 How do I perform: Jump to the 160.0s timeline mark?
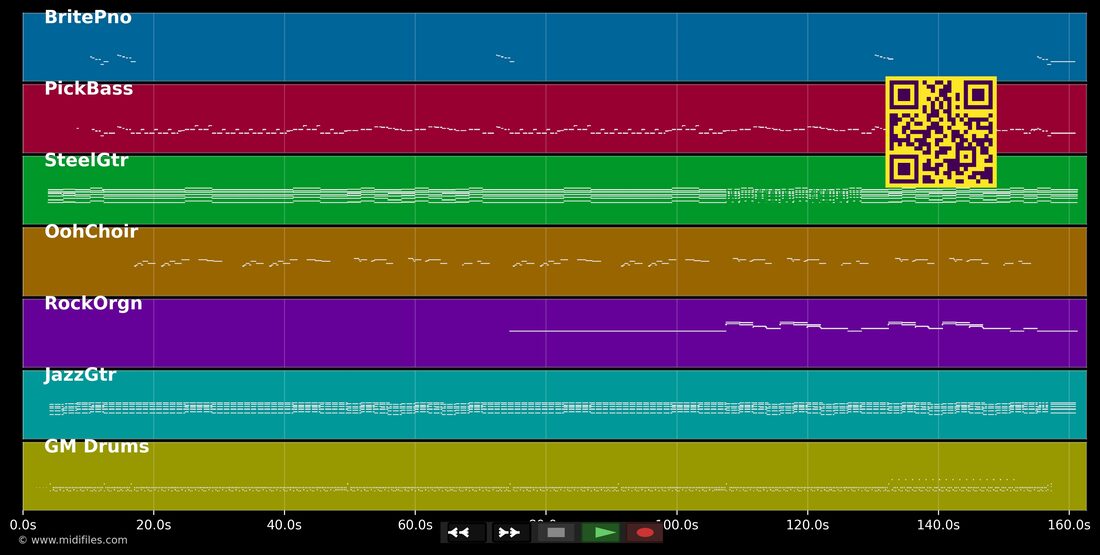tap(1068, 525)
